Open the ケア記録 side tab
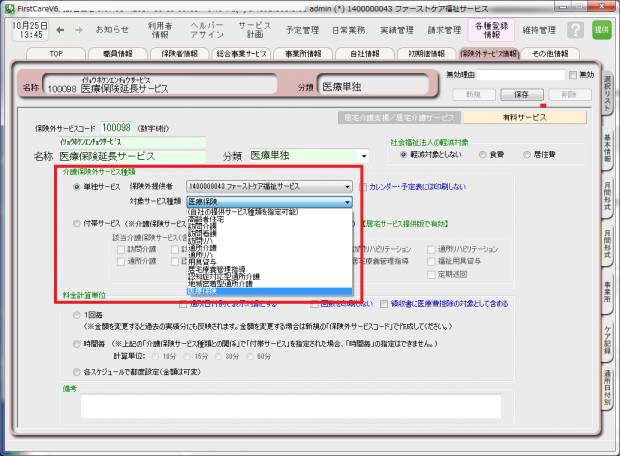The image size is (620, 456). click(609, 340)
